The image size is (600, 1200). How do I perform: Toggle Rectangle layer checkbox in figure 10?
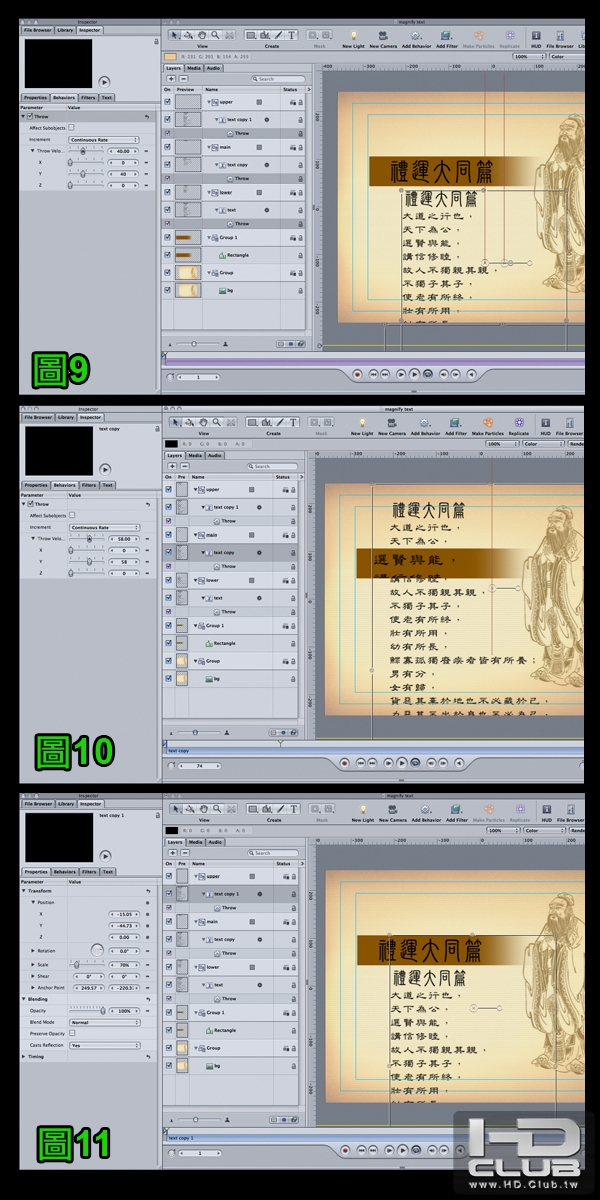[168, 643]
